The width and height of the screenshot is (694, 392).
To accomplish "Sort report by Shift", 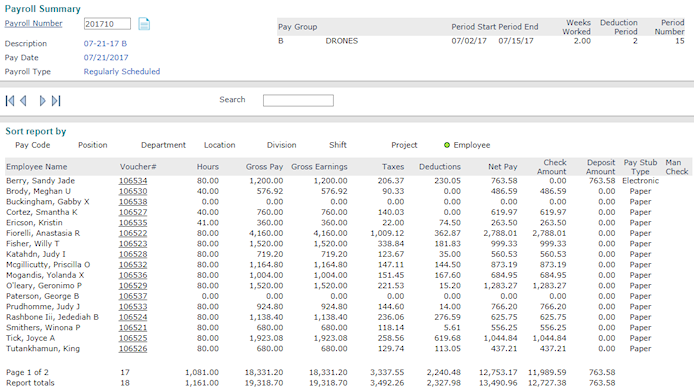I will (x=338, y=145).
